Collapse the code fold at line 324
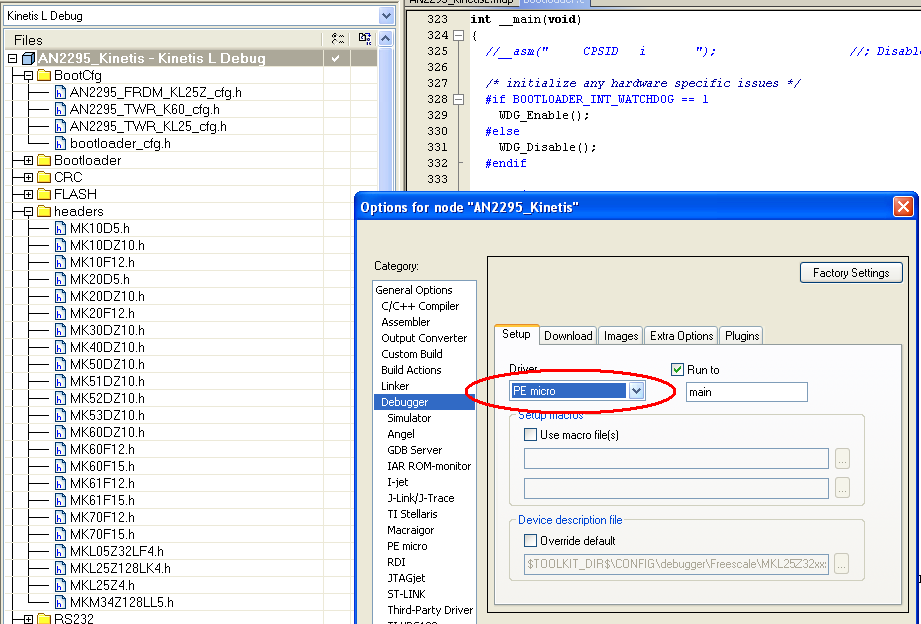 tap(459, 35)
